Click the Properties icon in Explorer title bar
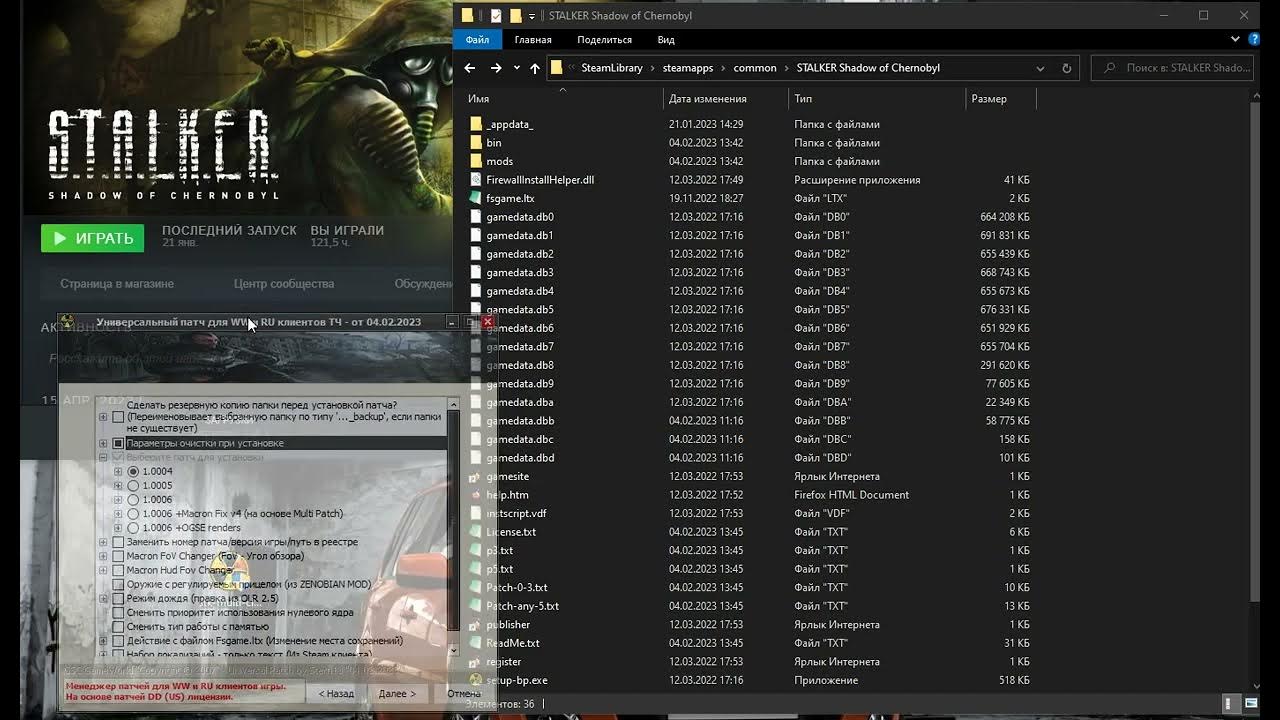The height and width of the screenshot is (720, 1280). 496,16
